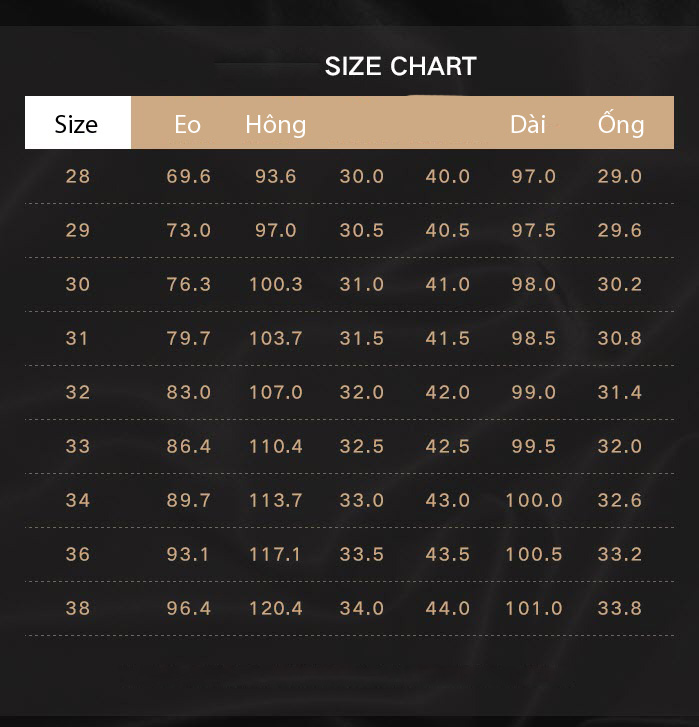Select size 32 row label

tap(78, 392)
